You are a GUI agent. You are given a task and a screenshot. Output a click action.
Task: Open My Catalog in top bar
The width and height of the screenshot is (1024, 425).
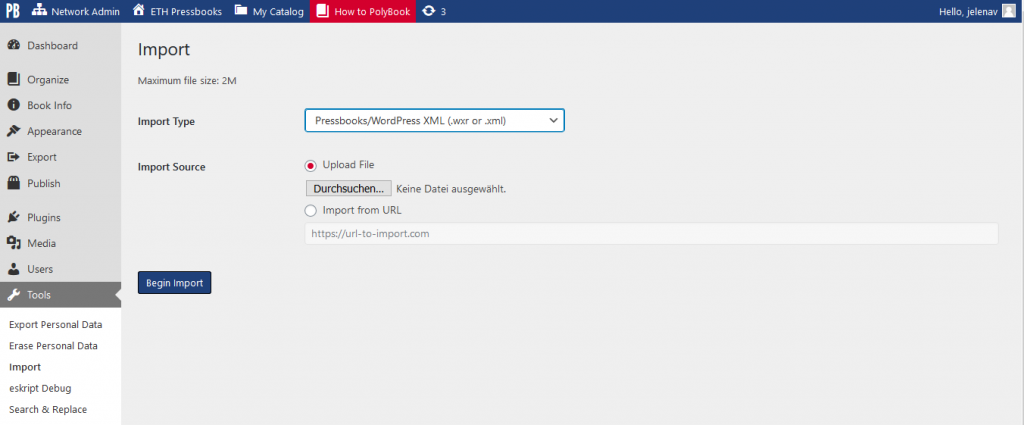click(x=269, y=11)
